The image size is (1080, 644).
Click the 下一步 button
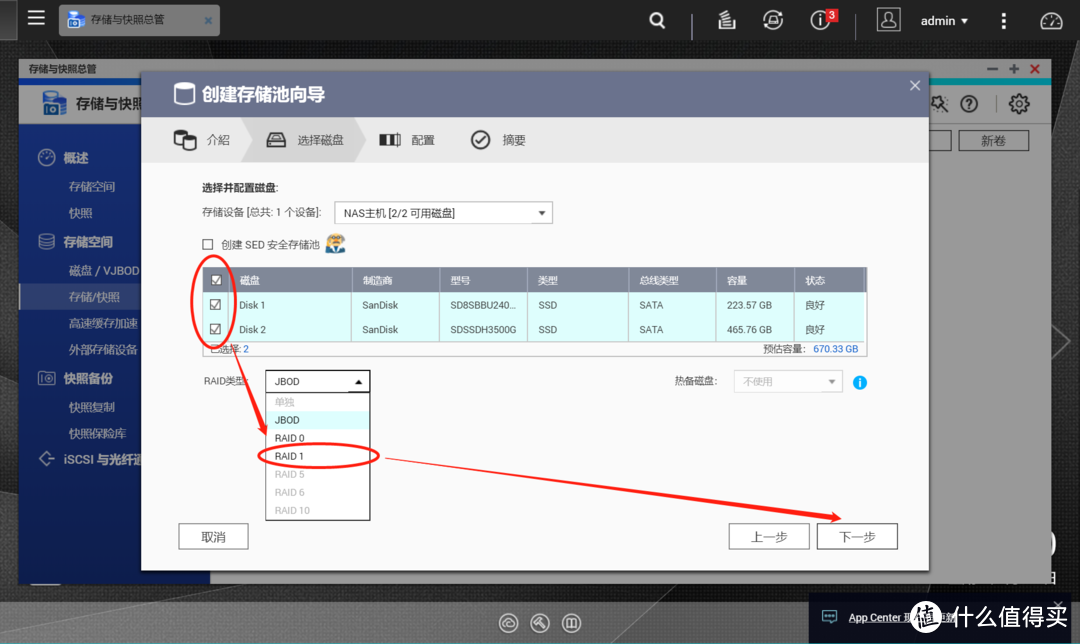[857, 536]
